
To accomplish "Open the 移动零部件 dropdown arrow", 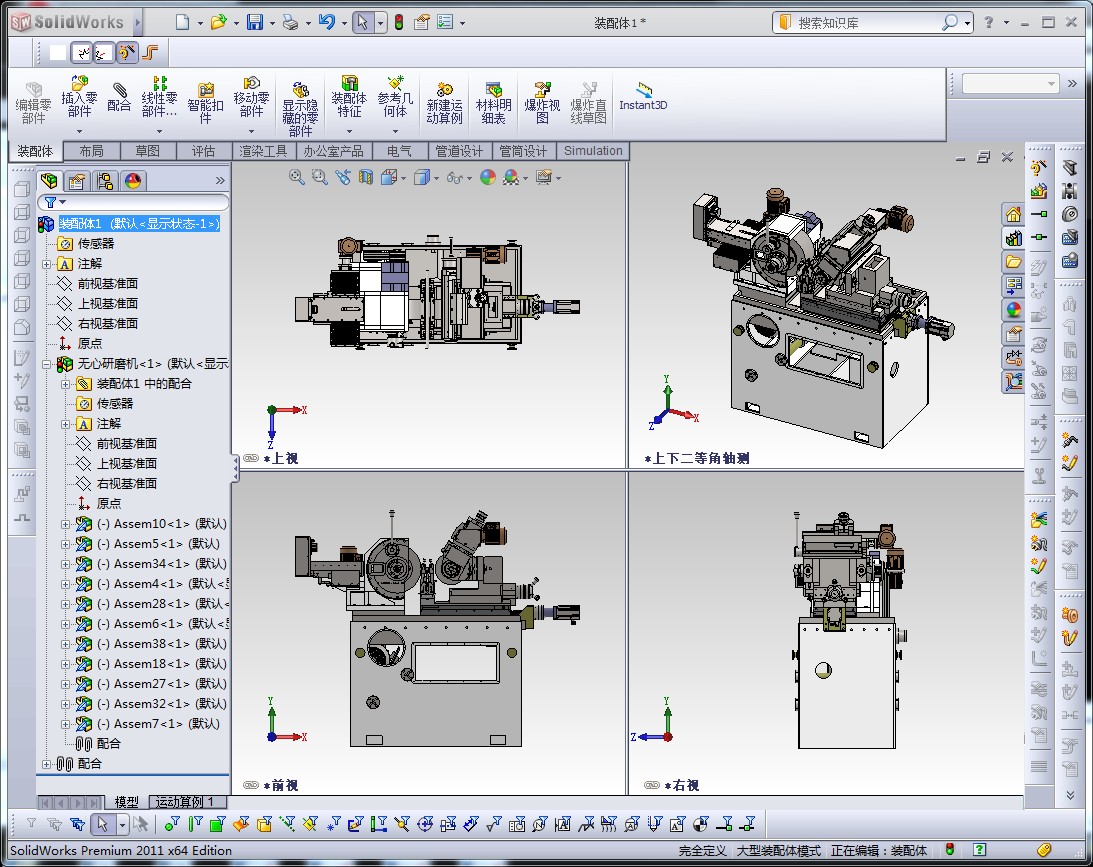I will [x=251, y=131].
